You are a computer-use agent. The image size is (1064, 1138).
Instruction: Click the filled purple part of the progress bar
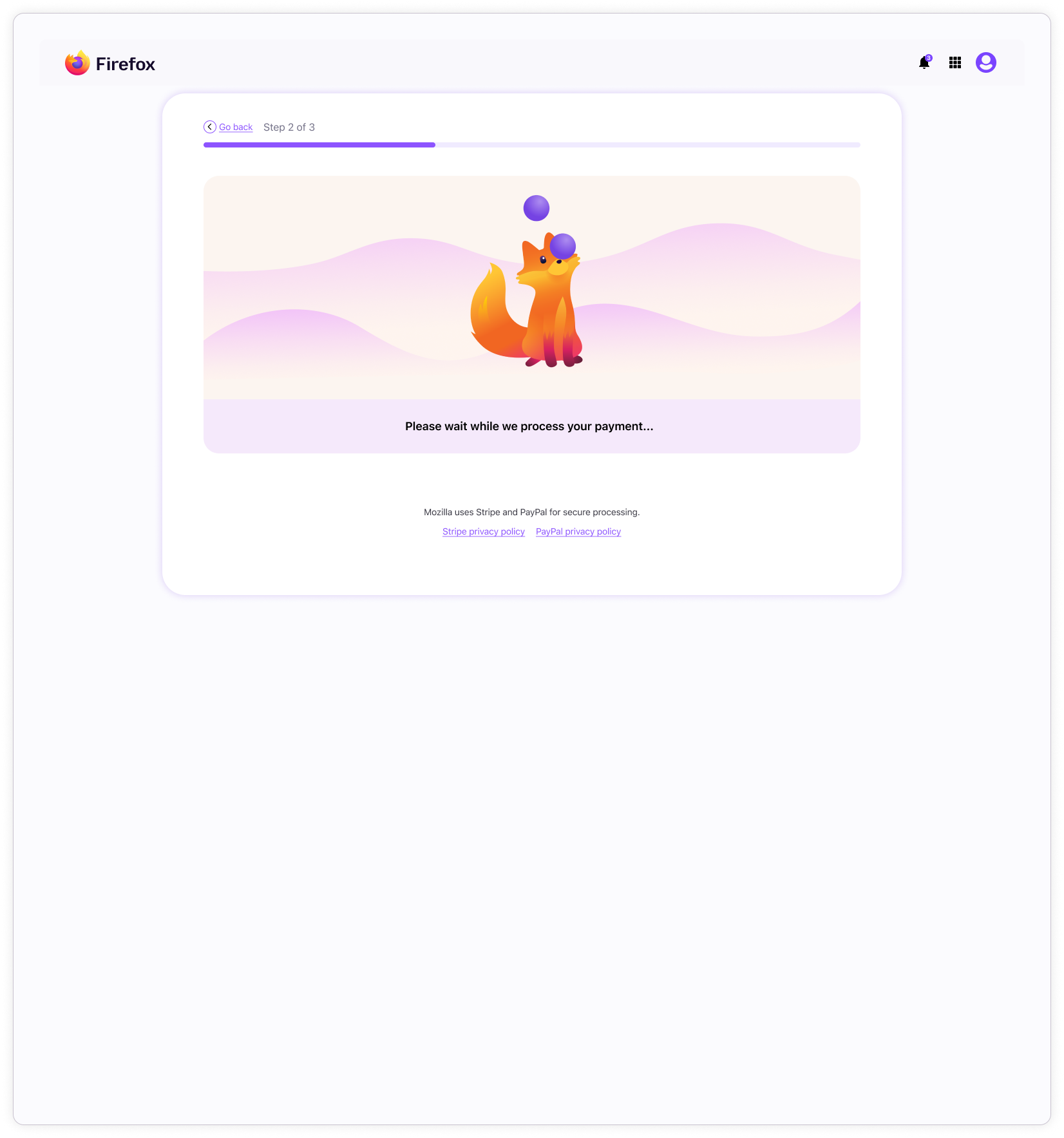click(319, 145)
